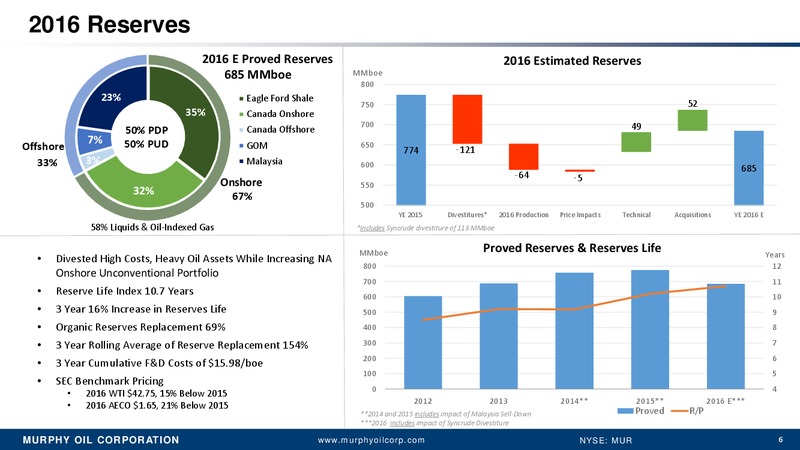
Task: Click the Onshore 67% label
Action: tap(241, 189)
